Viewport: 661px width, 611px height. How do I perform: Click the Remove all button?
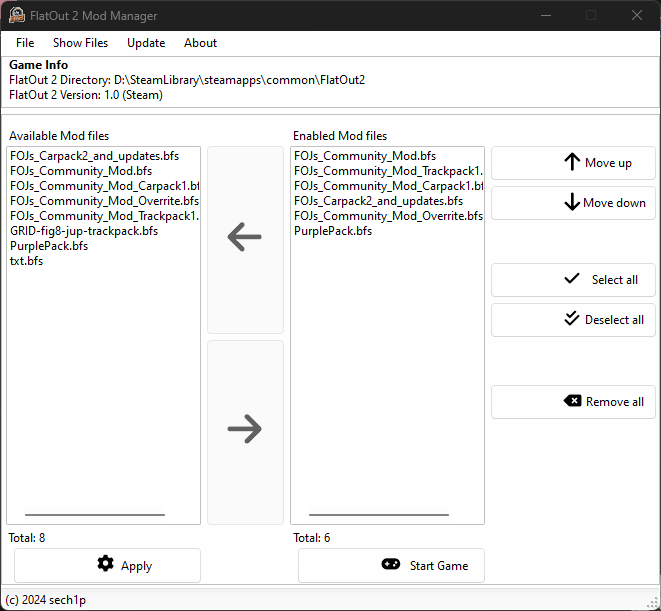click(x=573, y=401)
